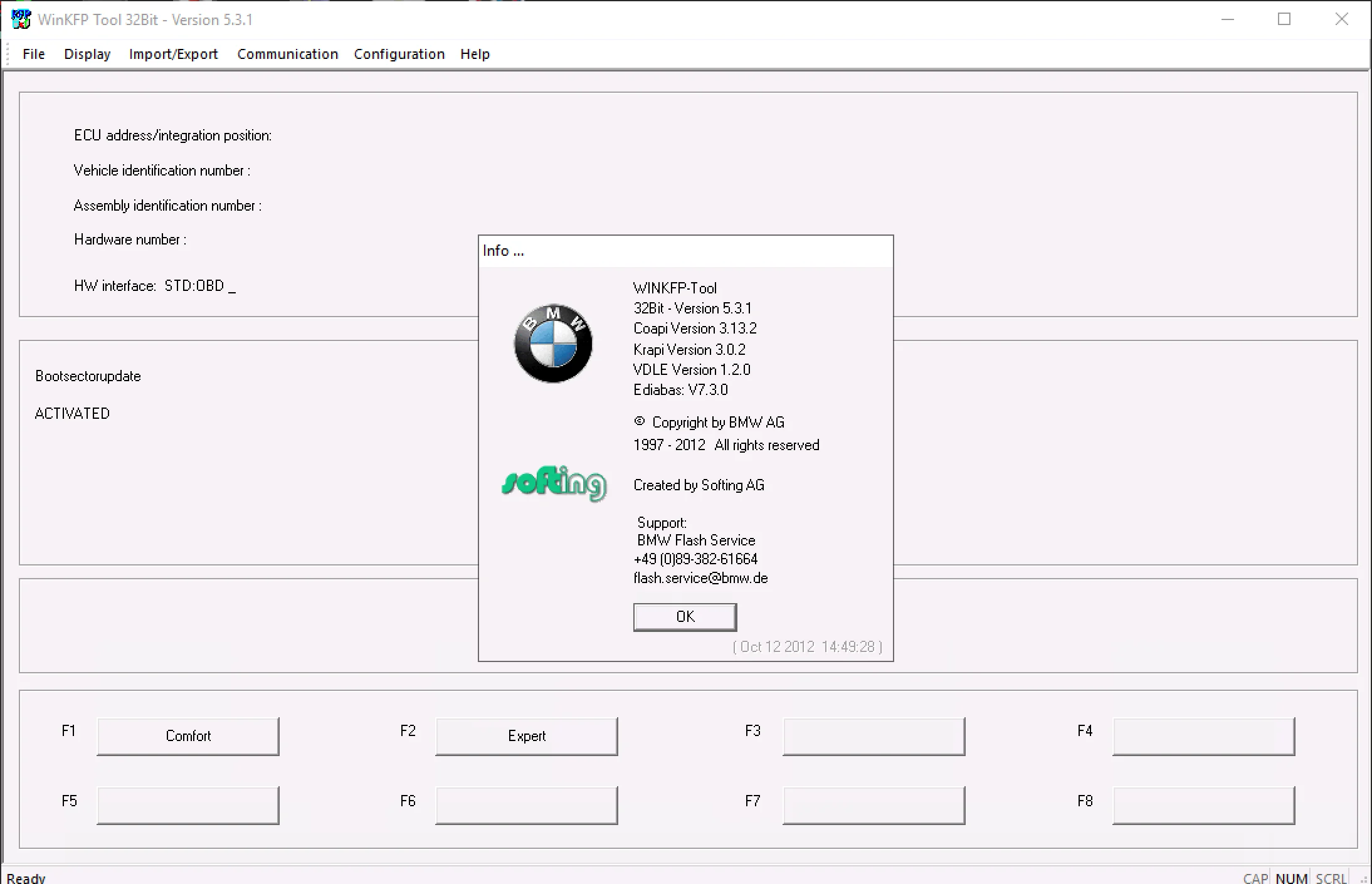Screen dimensions: 1372x884
Task: Click the CAP indicator in status bar
Action: (x=1255, y=878)
